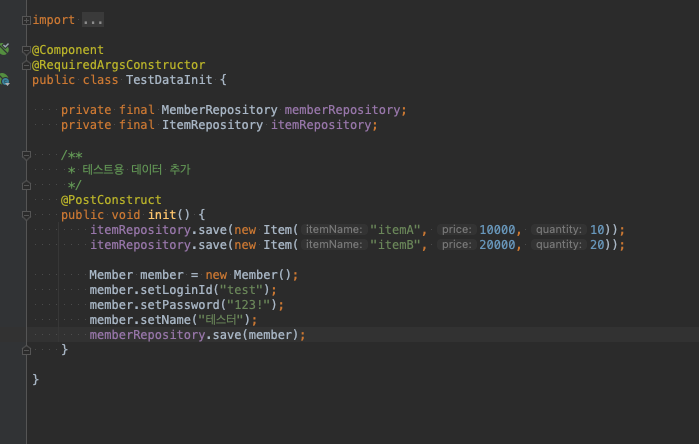
Task: Click the TestDataInit class name
Action: coord(169,80)
